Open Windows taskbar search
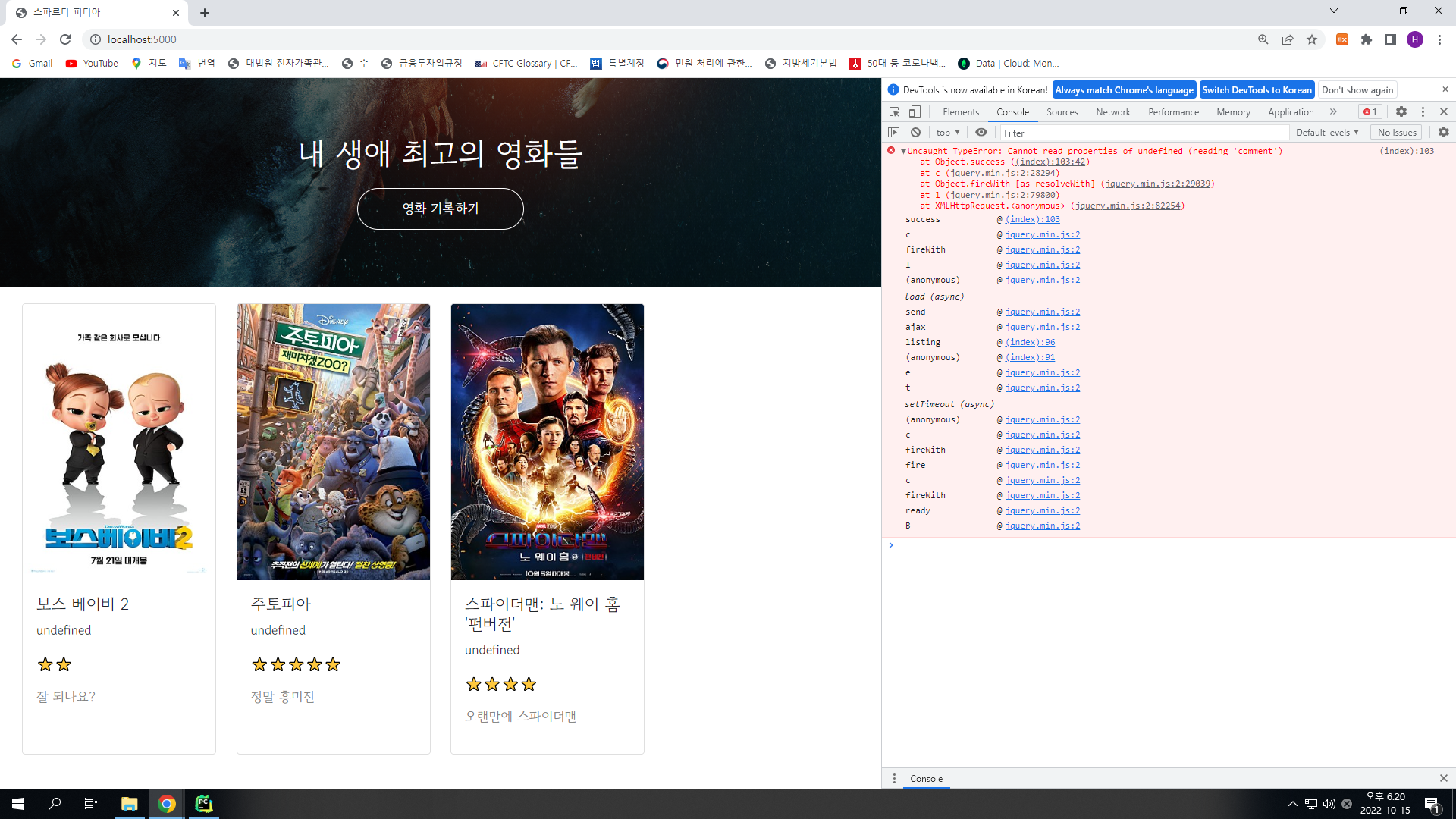Image resolution: width=1456 pixels, height=819 pixels. pos(55,804)
